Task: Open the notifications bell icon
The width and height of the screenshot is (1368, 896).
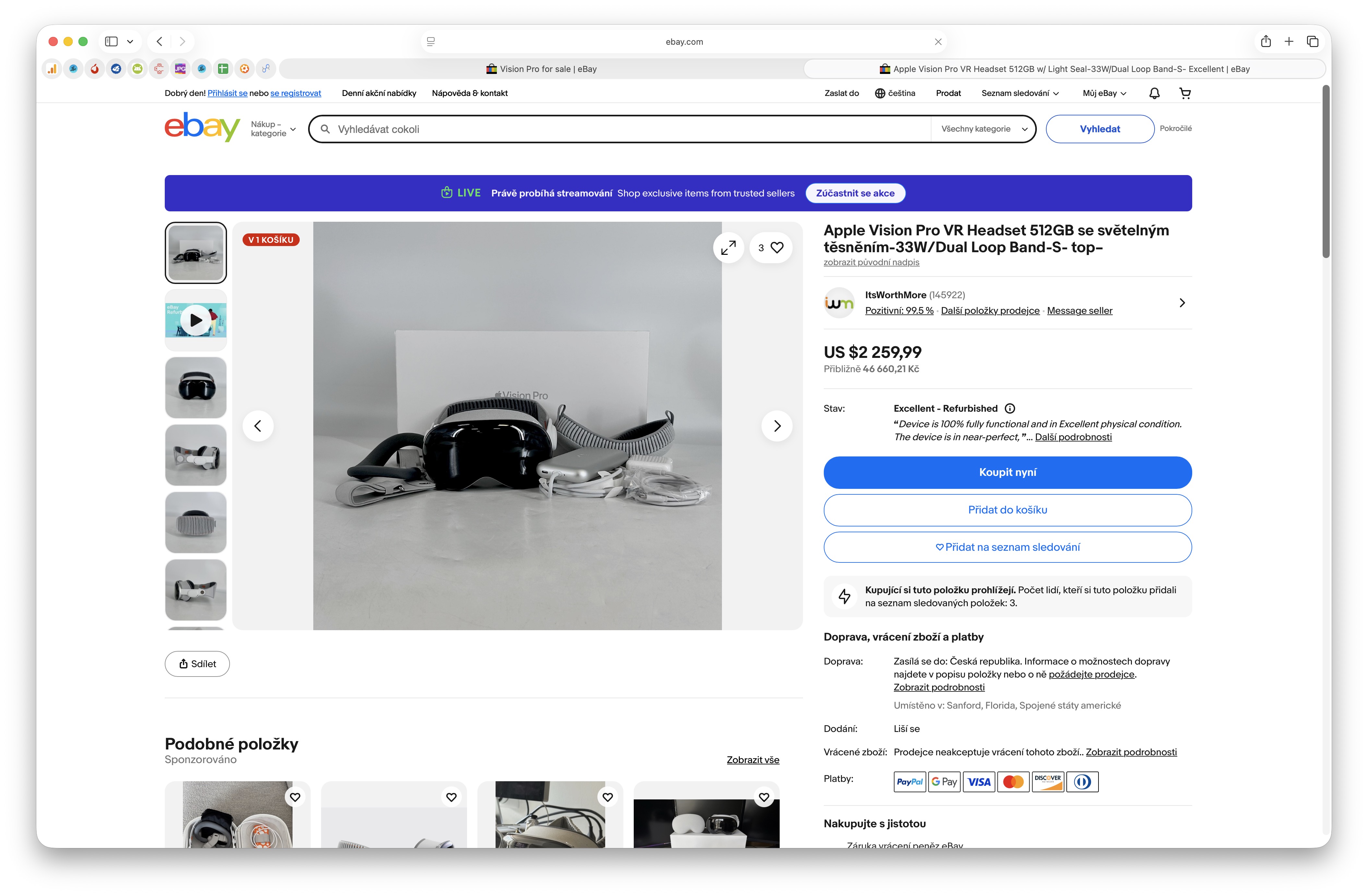Action: [x=1154, y=93]
